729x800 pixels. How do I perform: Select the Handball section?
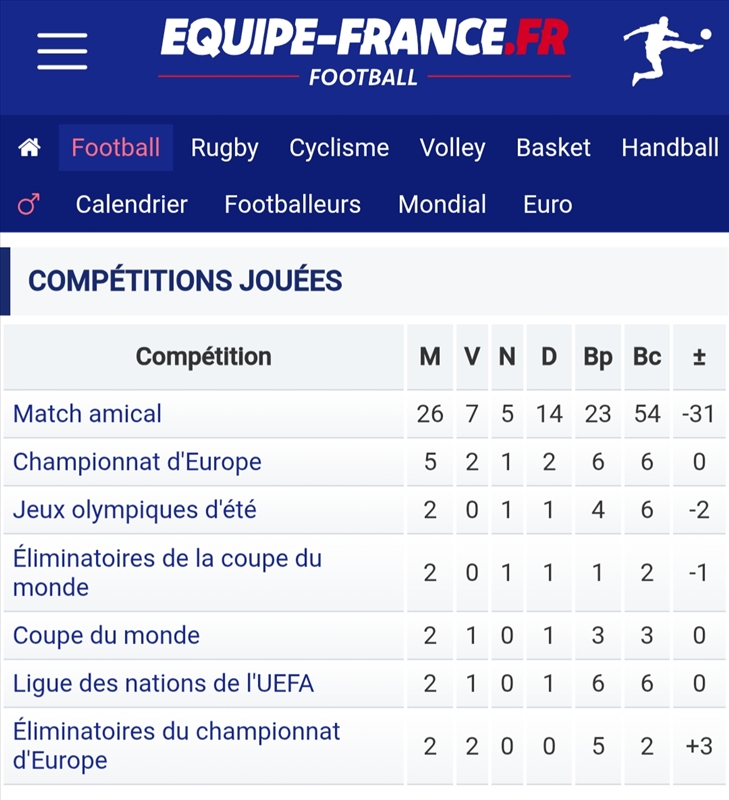(x=670, y=148)
